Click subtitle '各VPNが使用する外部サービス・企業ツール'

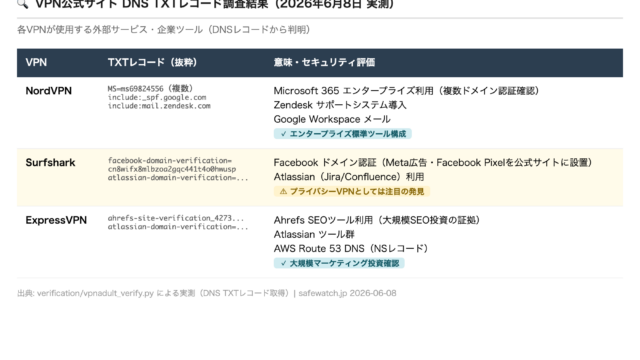[x=110, y=30]
